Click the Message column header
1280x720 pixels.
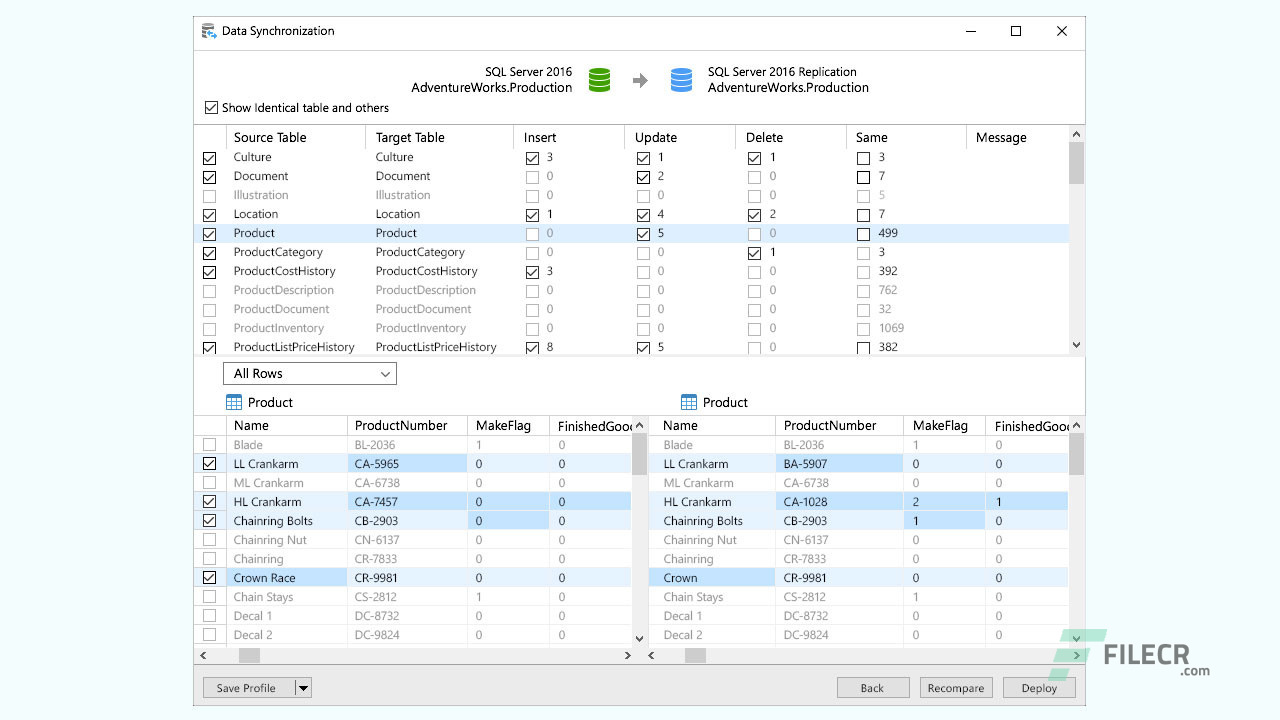click(1017, 137)
